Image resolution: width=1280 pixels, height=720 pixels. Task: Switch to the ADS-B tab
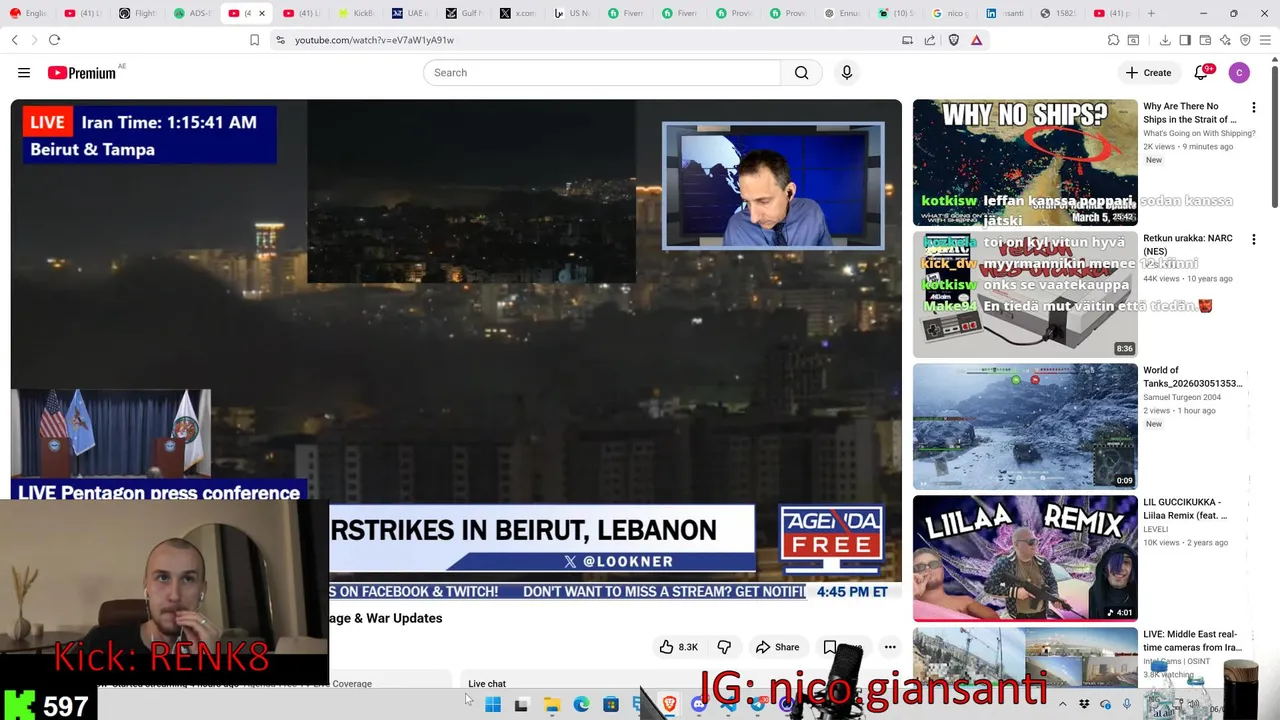192,13
